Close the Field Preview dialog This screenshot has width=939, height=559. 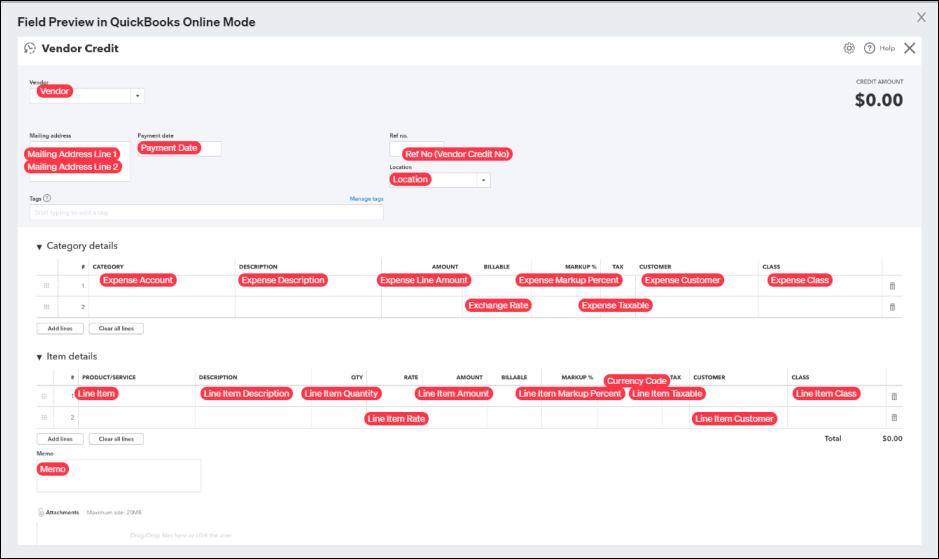(921, 17)
